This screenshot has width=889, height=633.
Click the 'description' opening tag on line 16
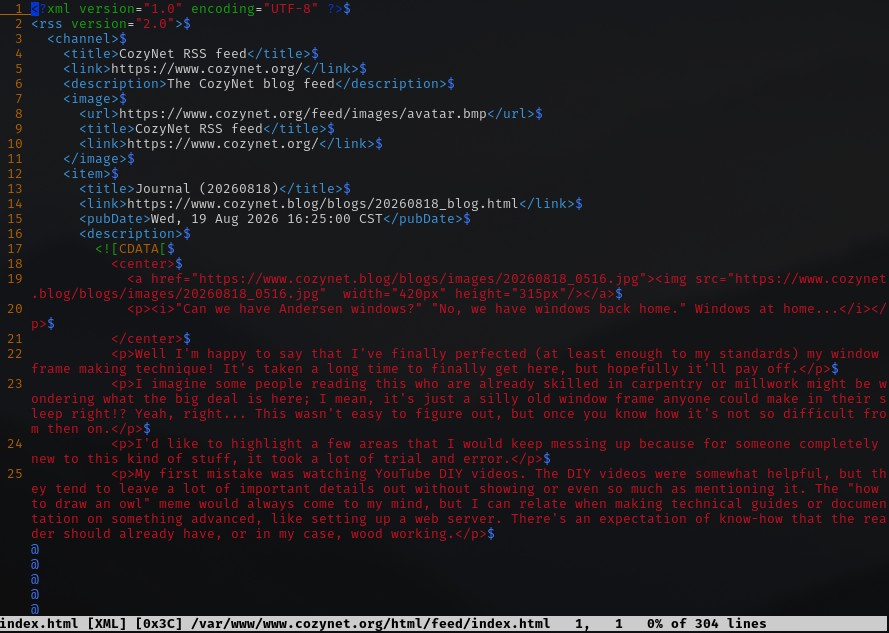(x=131, y=234)
